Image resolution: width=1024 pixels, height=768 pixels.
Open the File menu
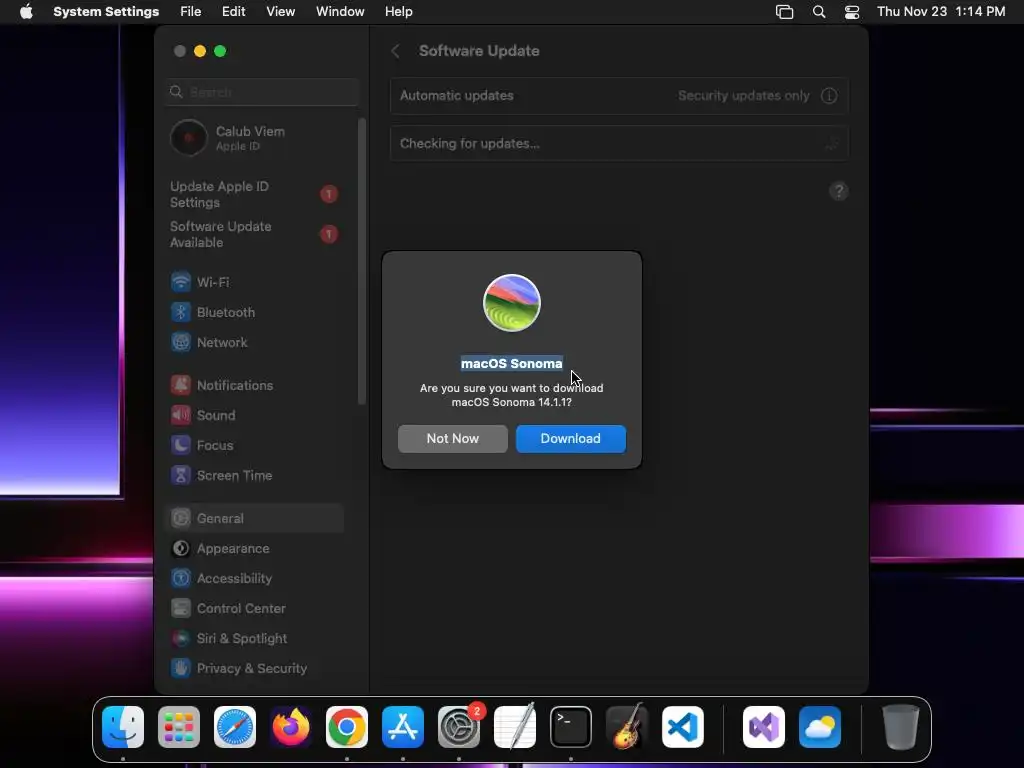191,12
